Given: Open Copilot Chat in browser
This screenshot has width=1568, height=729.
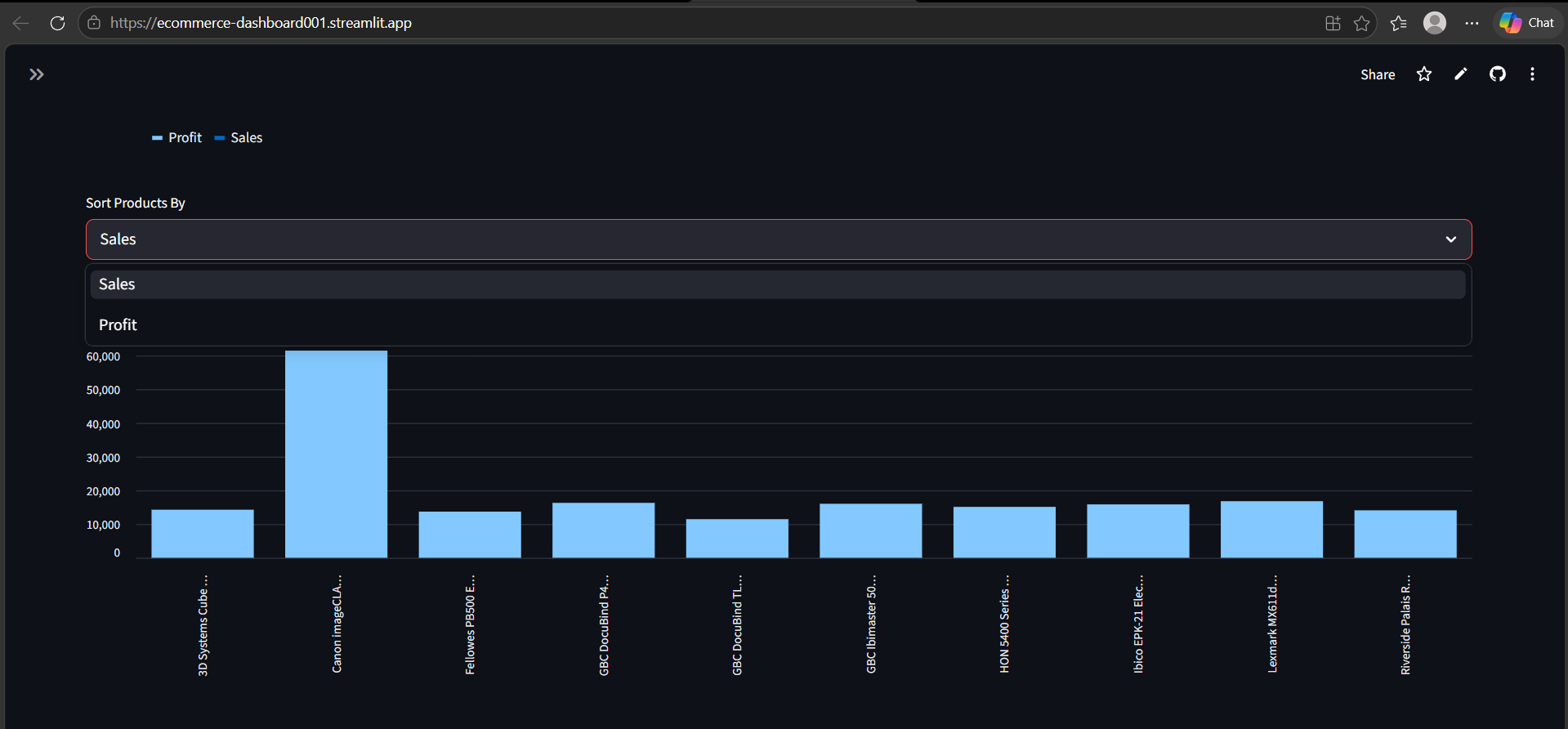Looking at the screenshot, I should pyautogui.click(x=1527, y=23).
